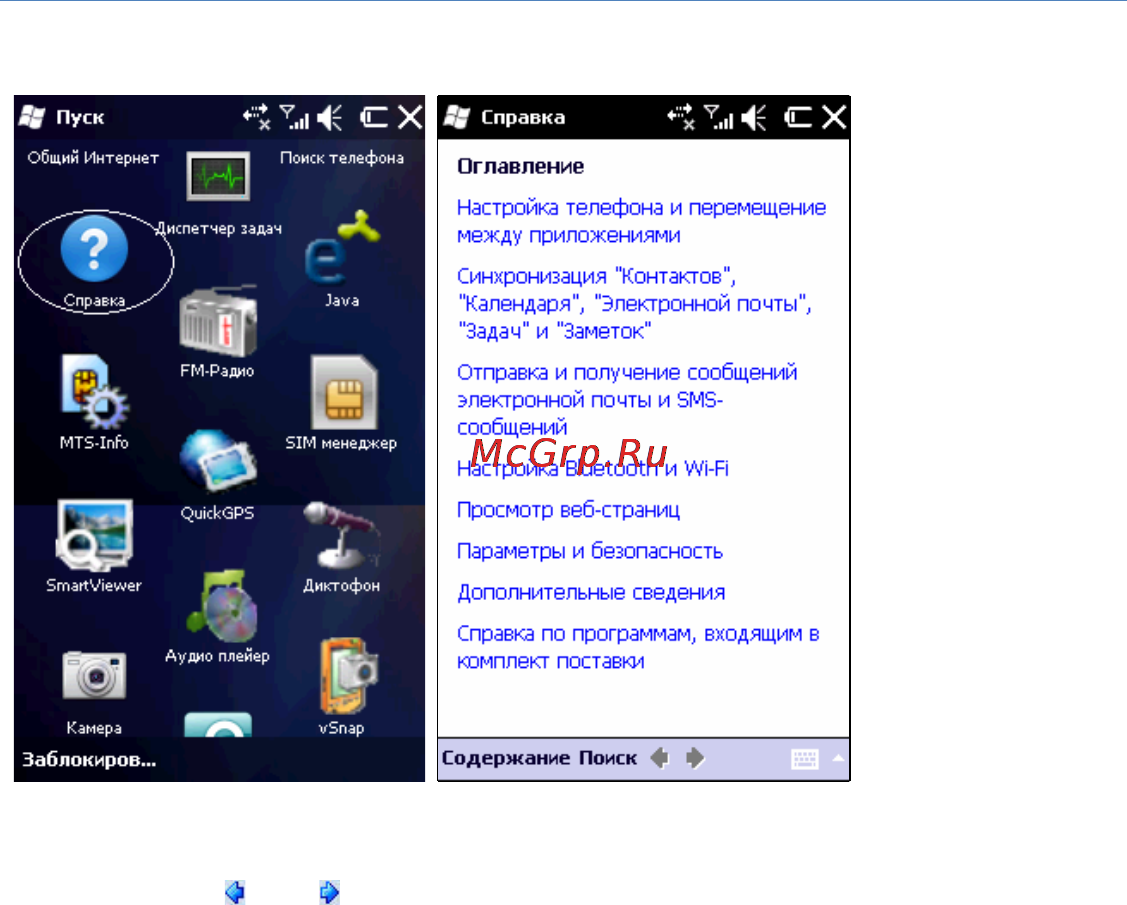Screen dimensions: 1127x905
Task: Go to previous page blue arrow
Action: pos(235,891)
